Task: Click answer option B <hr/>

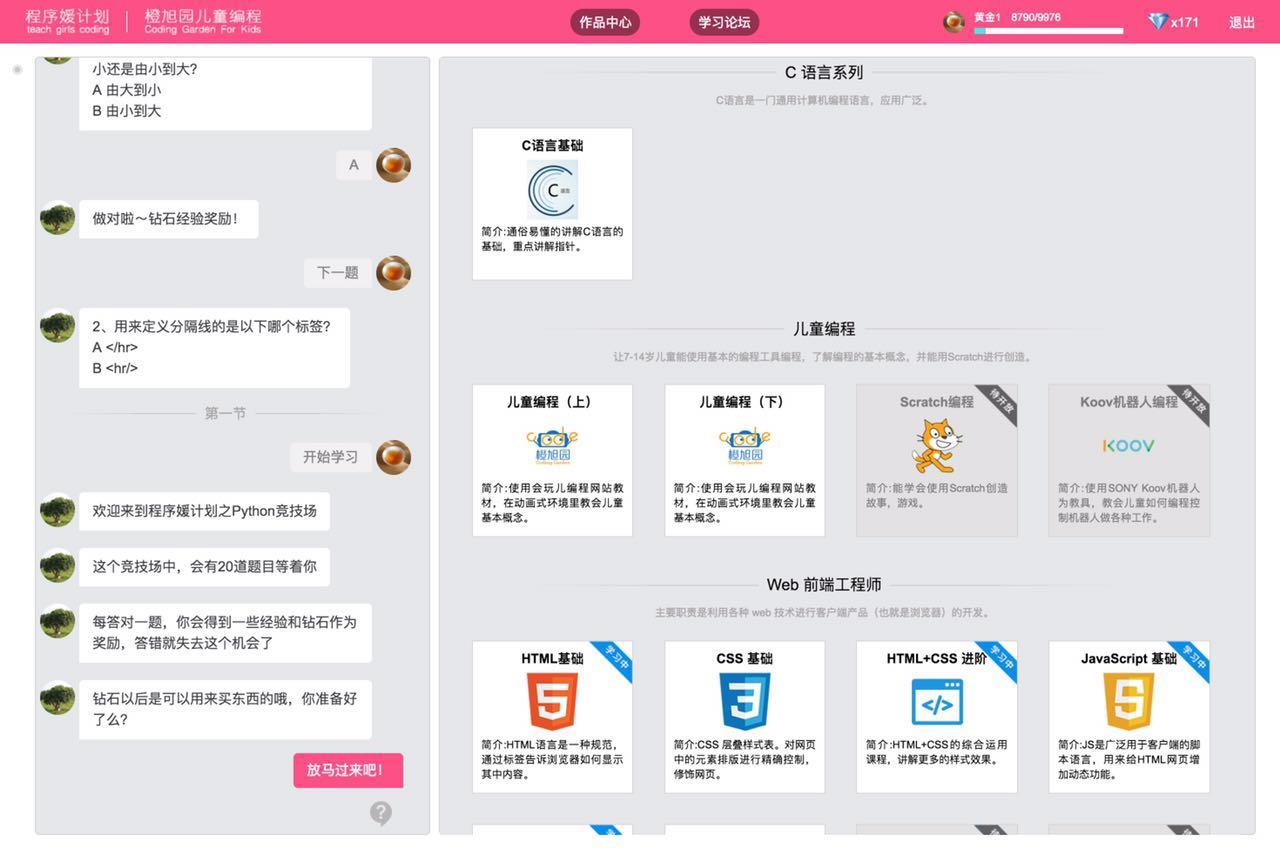Action: pyautogui.click(x=115, y=368)
